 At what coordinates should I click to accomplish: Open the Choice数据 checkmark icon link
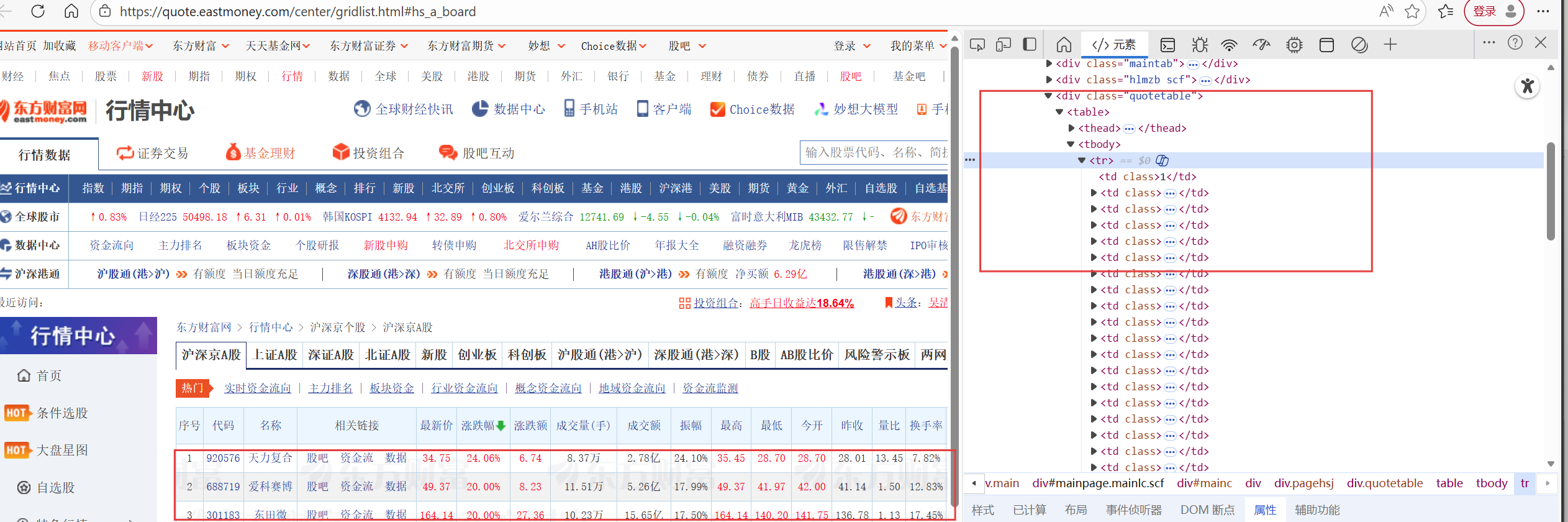(x=717, y=109)
